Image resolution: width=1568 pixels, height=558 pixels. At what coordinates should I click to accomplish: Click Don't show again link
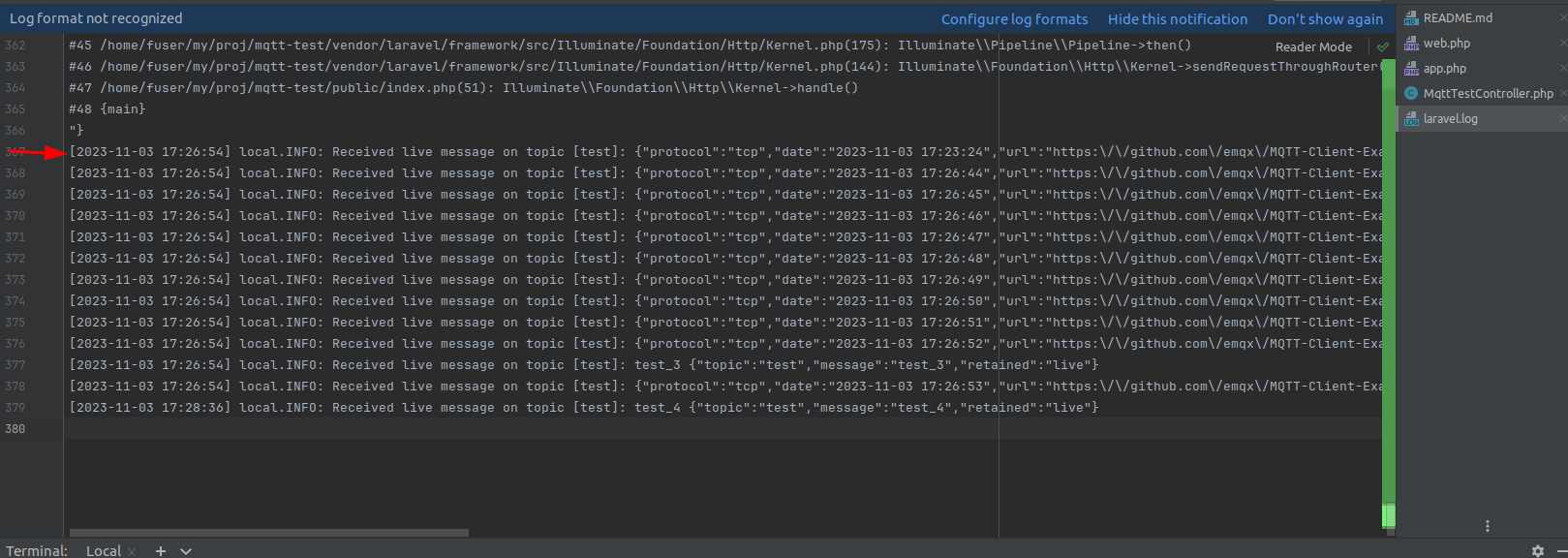(x=1325, y=19)
